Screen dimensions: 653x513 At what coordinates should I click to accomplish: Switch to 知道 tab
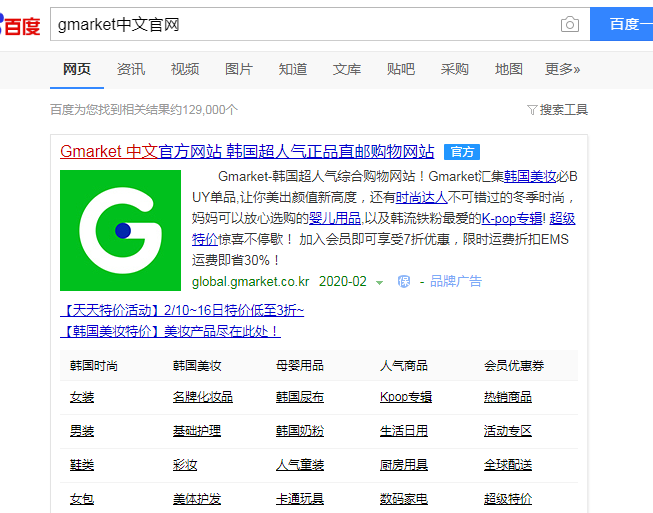[293, 69]
